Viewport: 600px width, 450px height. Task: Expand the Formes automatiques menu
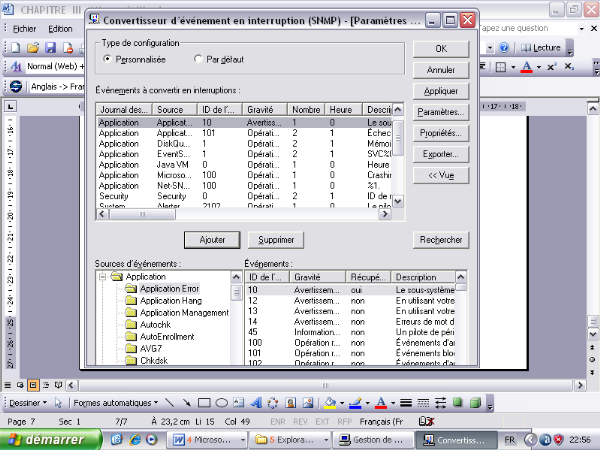tap(116, 403)
